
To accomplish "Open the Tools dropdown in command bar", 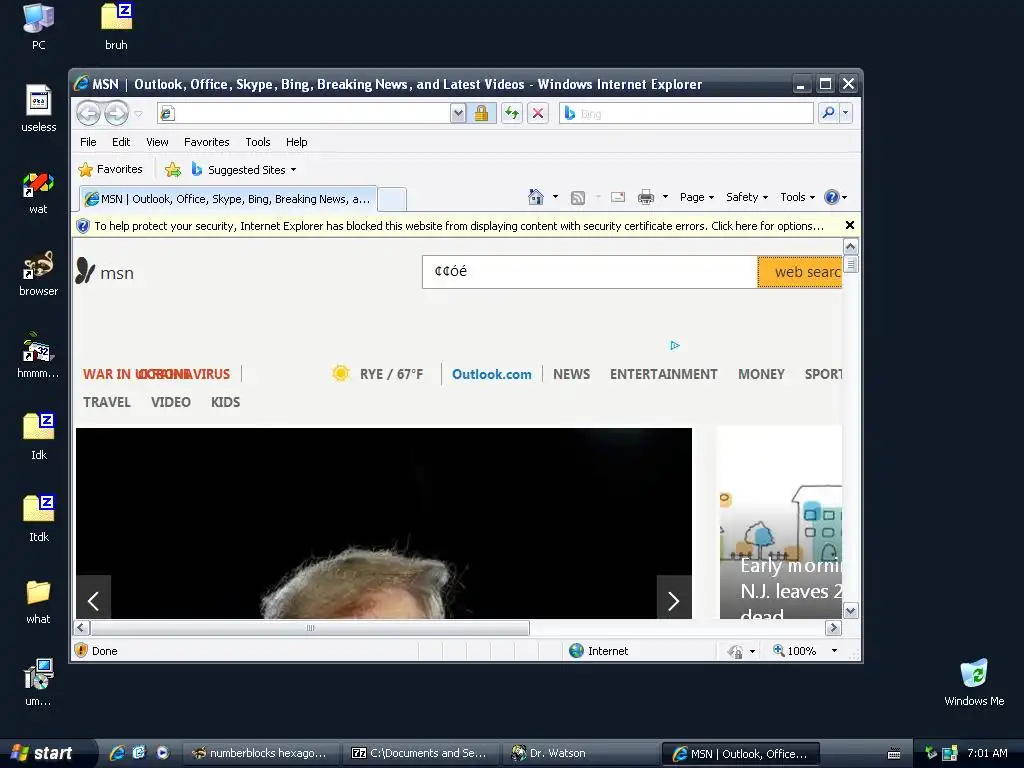I will (797, 197).
